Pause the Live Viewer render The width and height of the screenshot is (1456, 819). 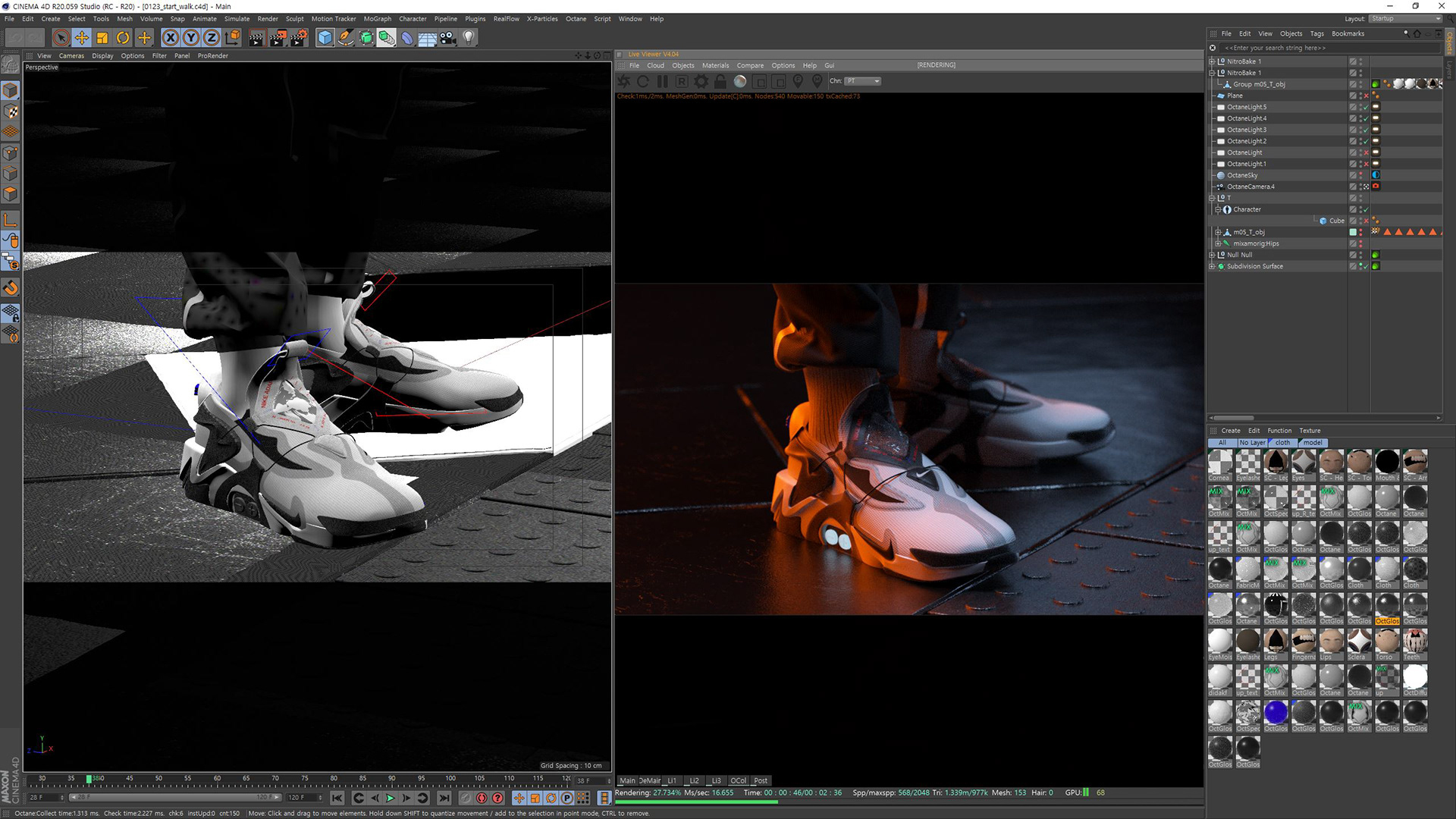[x=663, y=81]
